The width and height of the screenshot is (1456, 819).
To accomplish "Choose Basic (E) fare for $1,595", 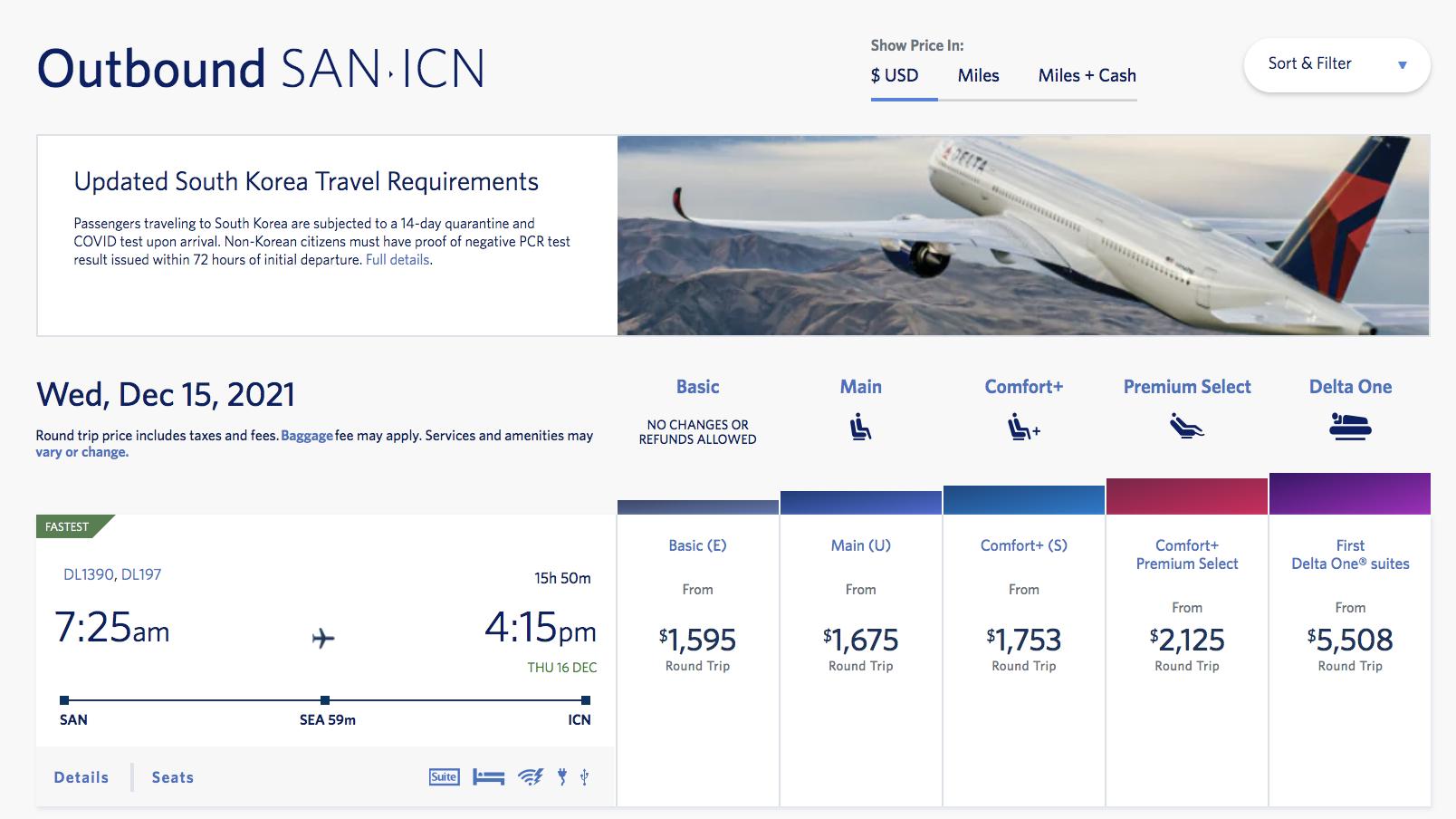I will click(697, 660).
